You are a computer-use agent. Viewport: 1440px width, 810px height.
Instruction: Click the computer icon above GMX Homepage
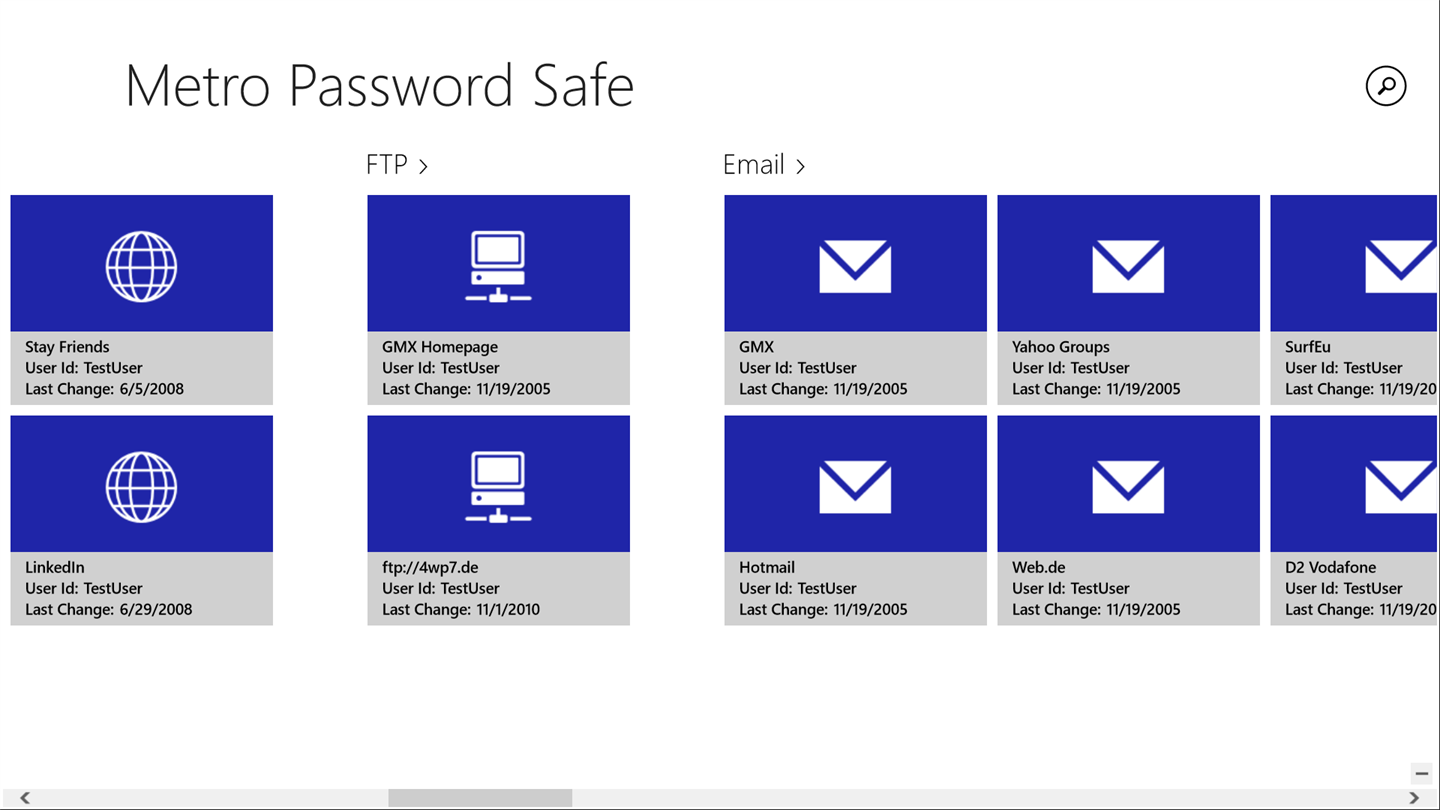[x=498, y=266]
